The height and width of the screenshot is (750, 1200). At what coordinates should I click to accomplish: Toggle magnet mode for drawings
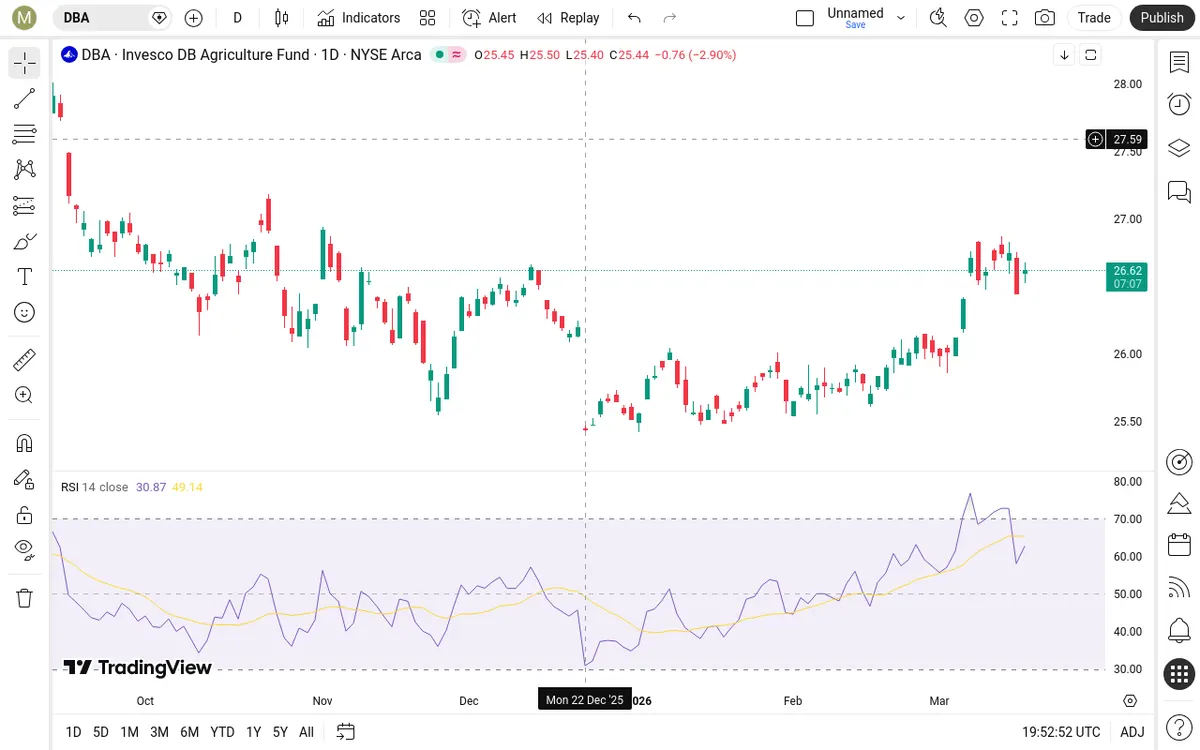[x=25, y=443]
